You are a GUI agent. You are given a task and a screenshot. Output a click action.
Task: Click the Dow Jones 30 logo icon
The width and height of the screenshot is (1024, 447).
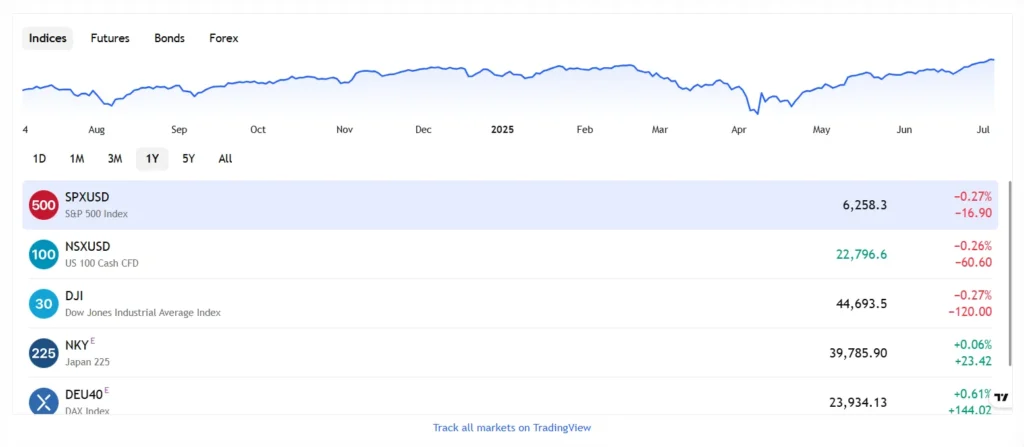click(x=44, y=303)
